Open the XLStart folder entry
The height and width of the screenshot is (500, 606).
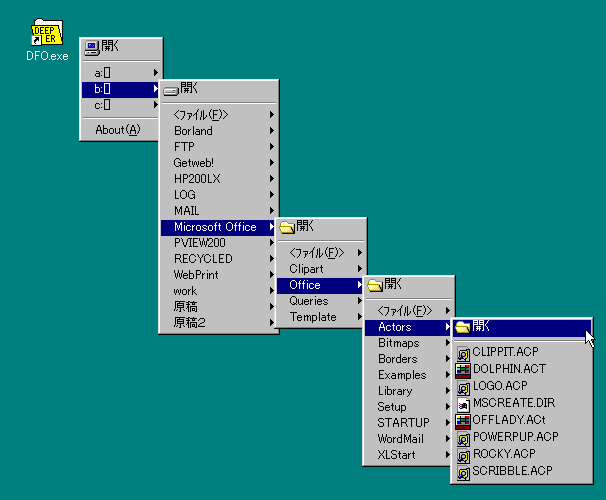(409, 454)
